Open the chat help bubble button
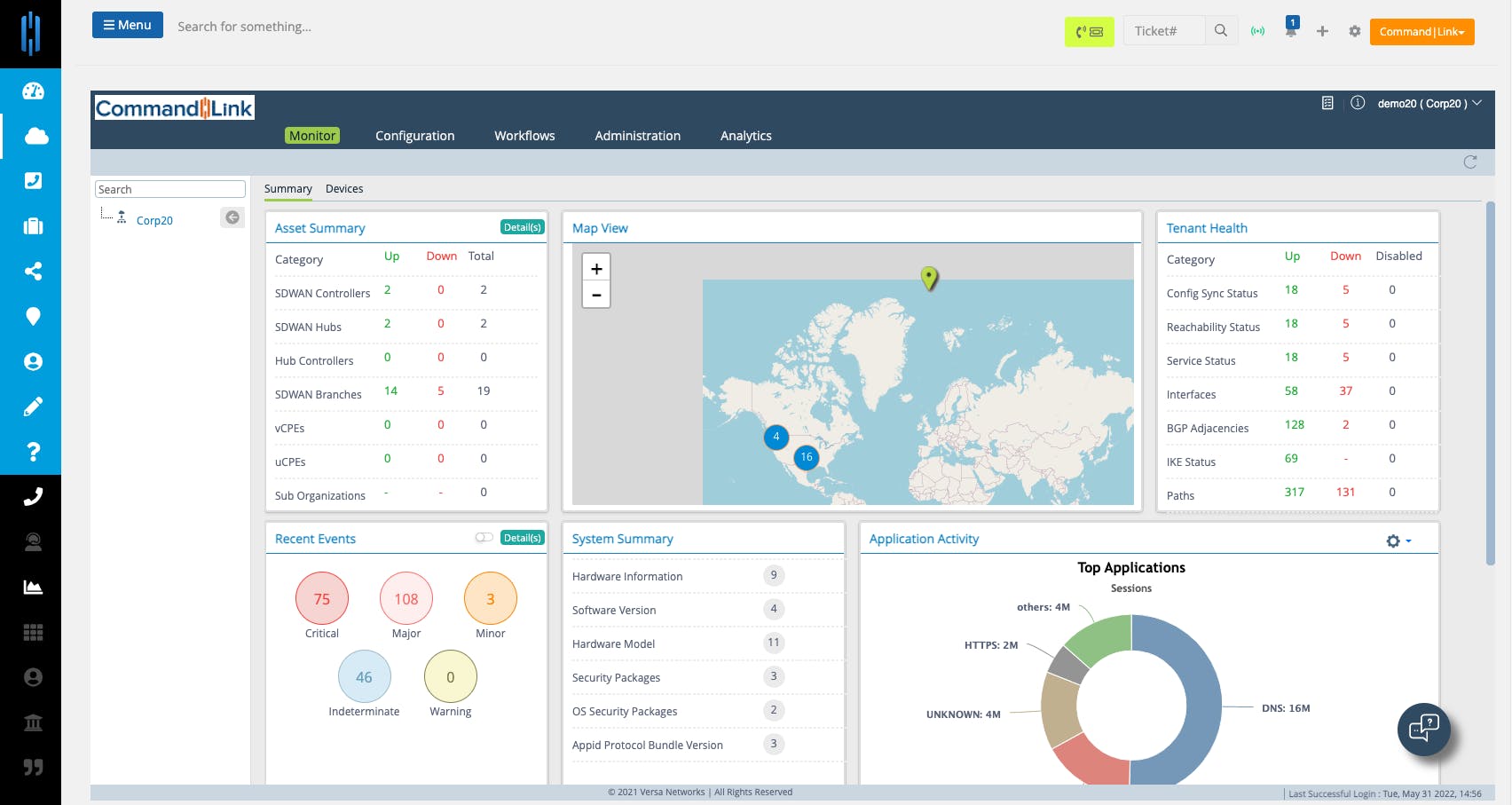This screenshot has width=1512, height=805. click(x=1423, y=729)
